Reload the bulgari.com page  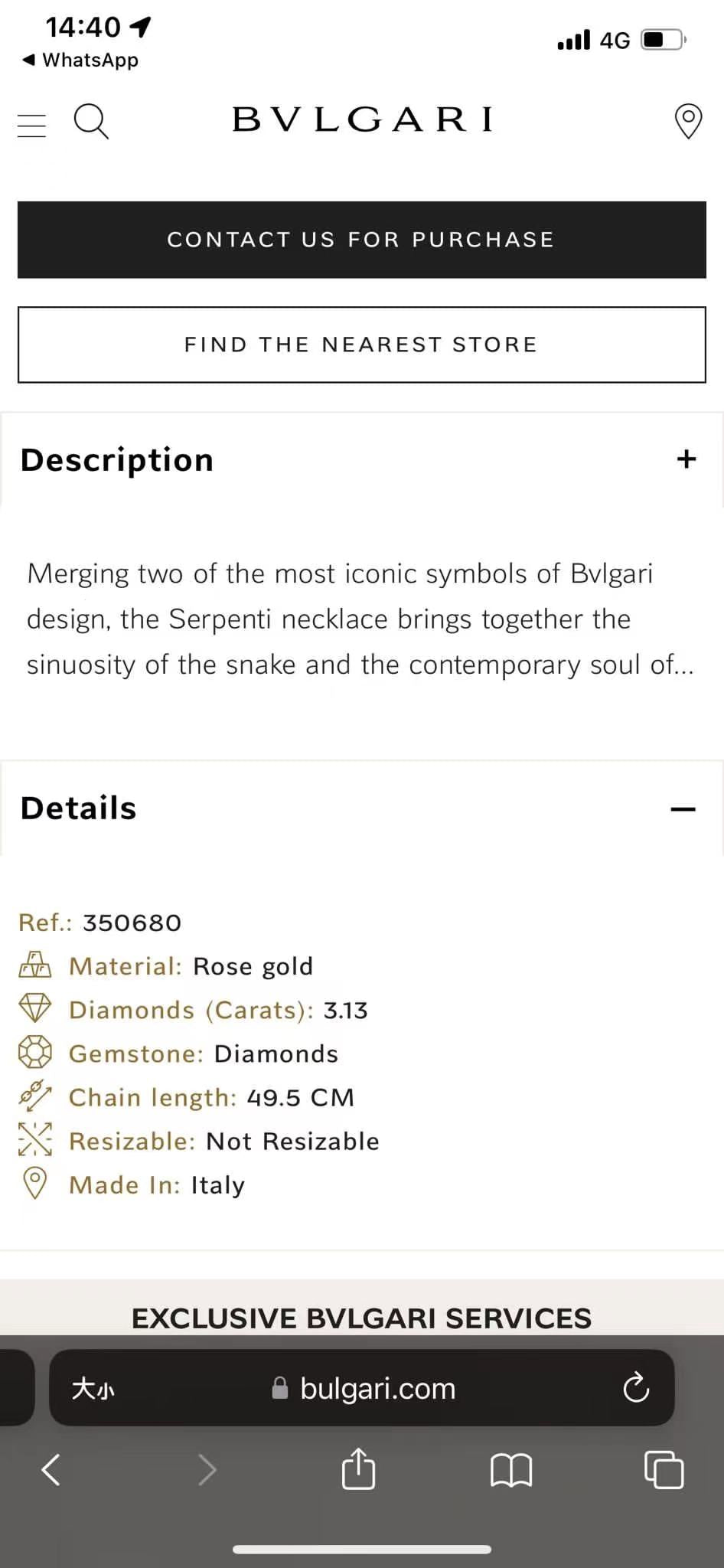(x=636, y=1387)
